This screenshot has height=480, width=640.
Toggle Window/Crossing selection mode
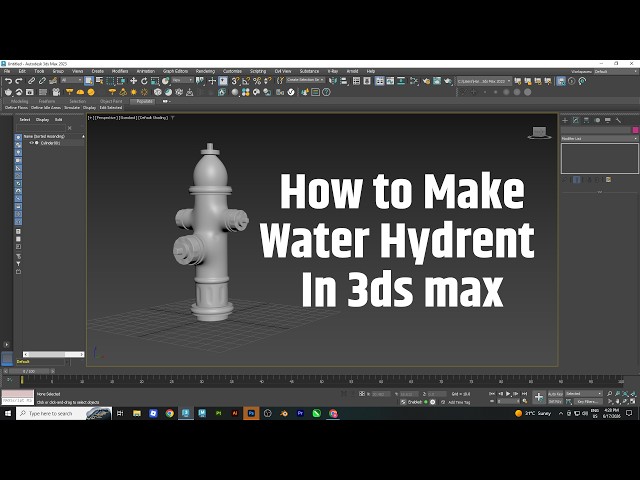tap(121, 81)
